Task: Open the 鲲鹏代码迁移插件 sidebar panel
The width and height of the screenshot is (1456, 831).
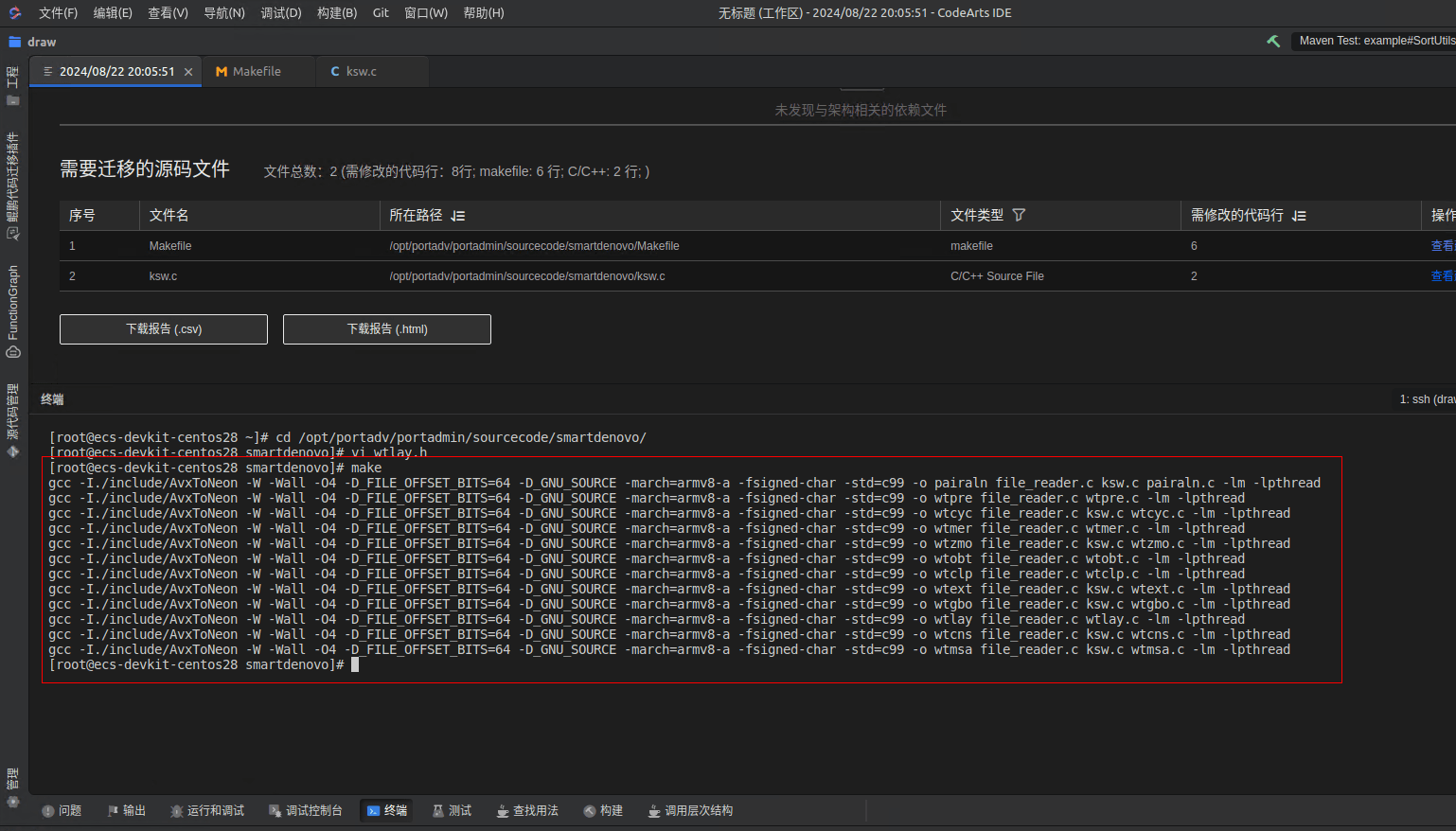Action: click(x=13, y=186)
